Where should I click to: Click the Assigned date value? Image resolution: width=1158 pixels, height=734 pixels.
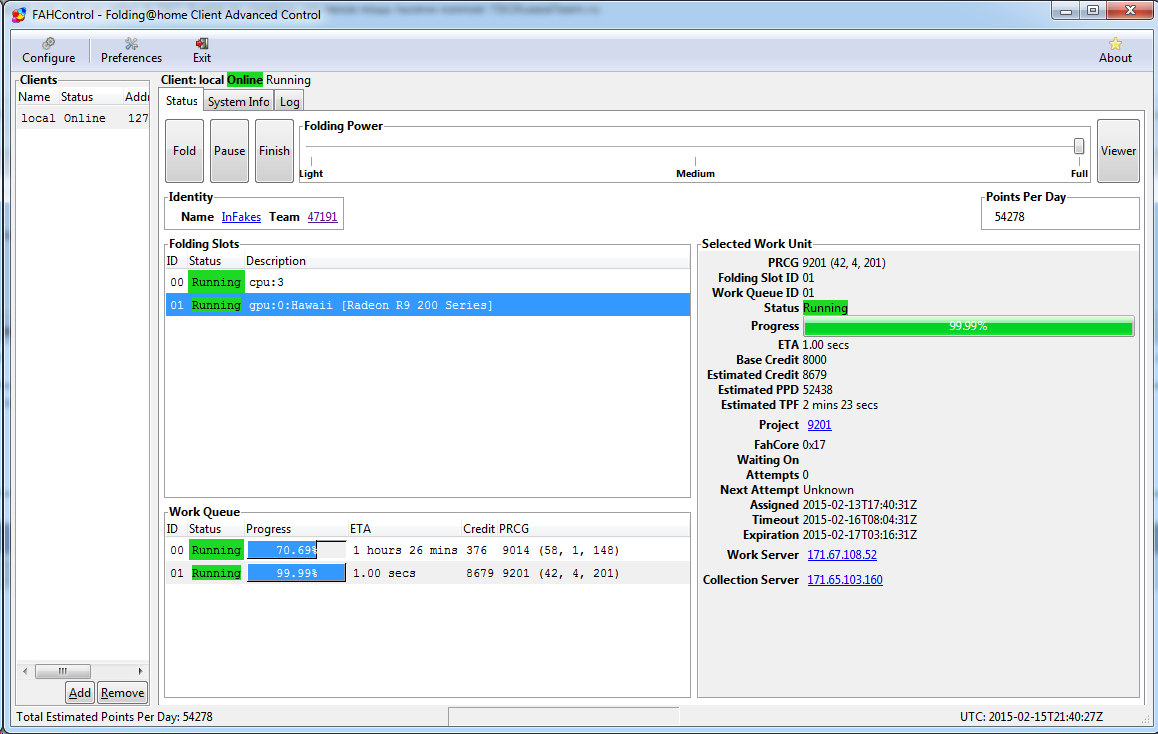[x=860, y=505]
